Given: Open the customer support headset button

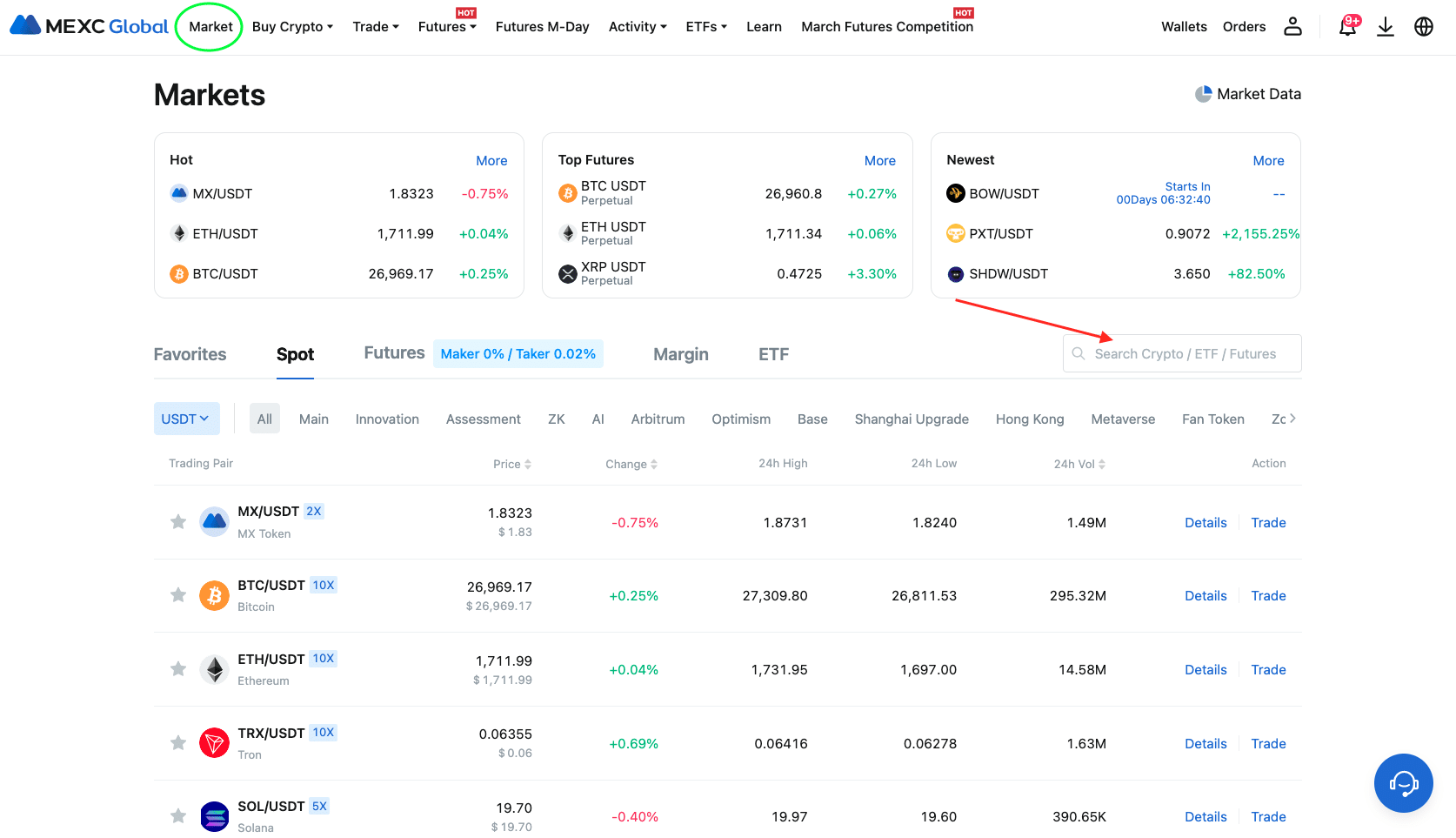Looking at the screenshot, I should (1404, 783).
